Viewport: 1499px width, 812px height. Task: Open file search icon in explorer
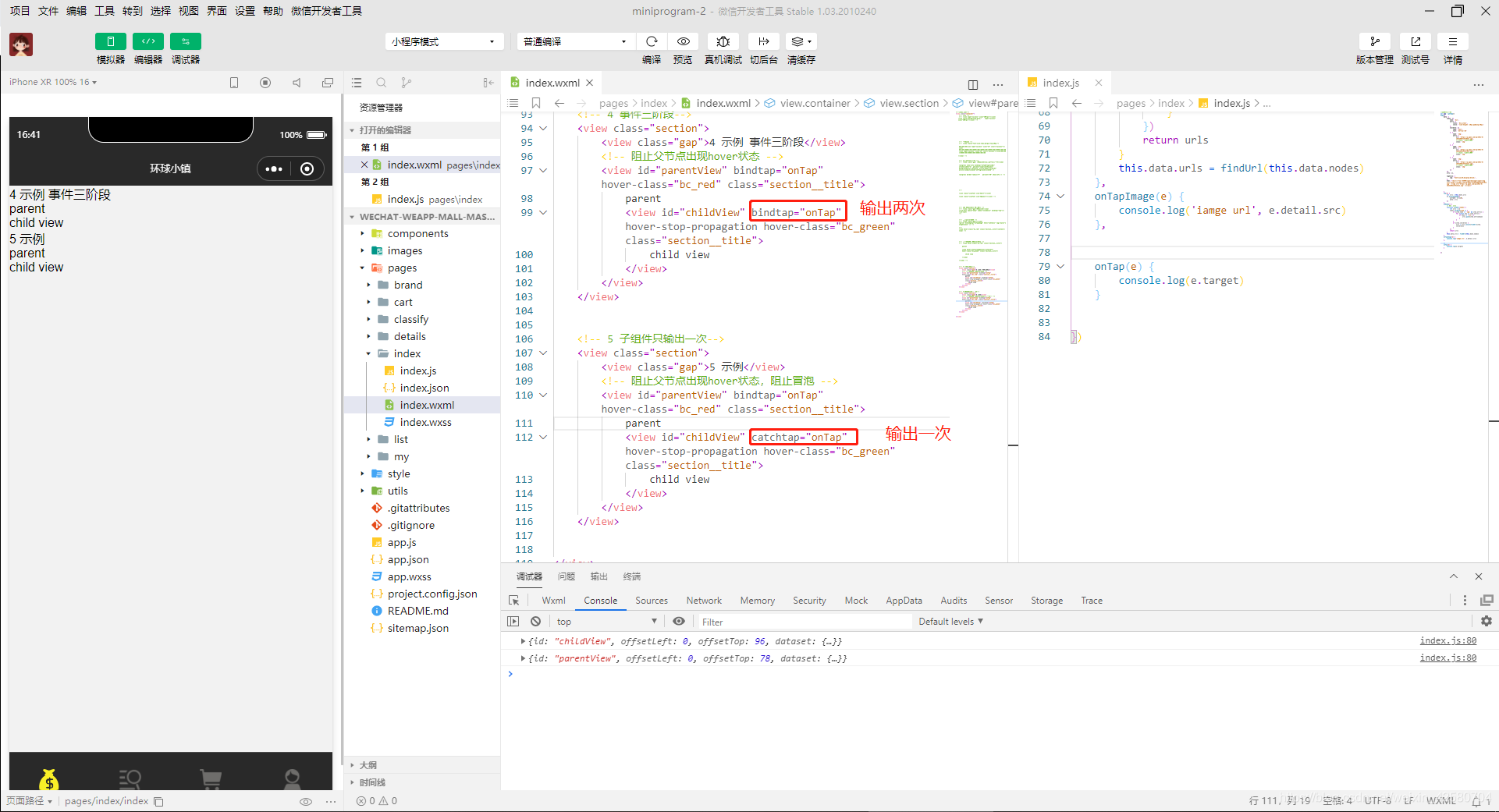click(382, 83)
